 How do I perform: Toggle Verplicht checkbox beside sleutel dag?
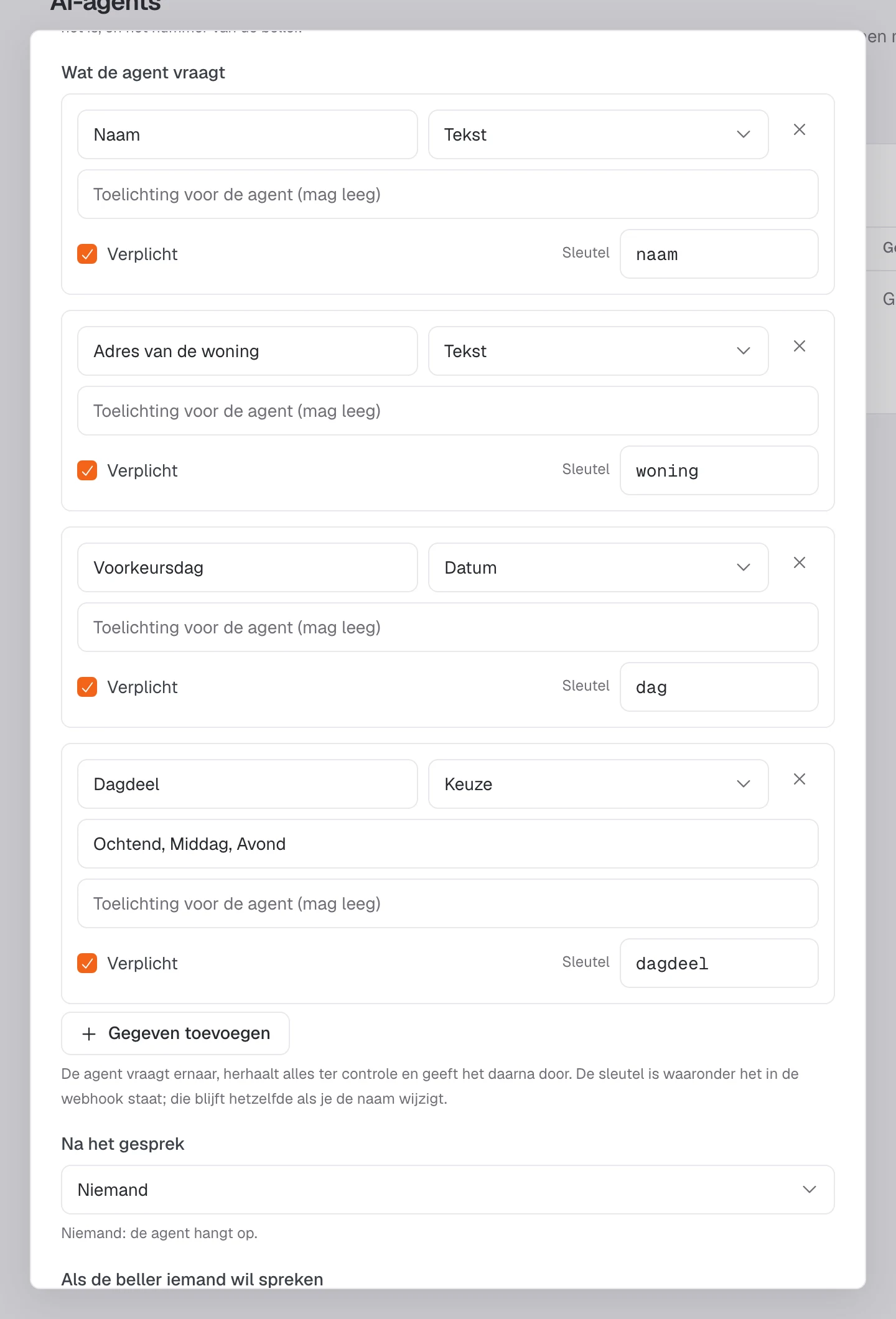pos(87,687)
